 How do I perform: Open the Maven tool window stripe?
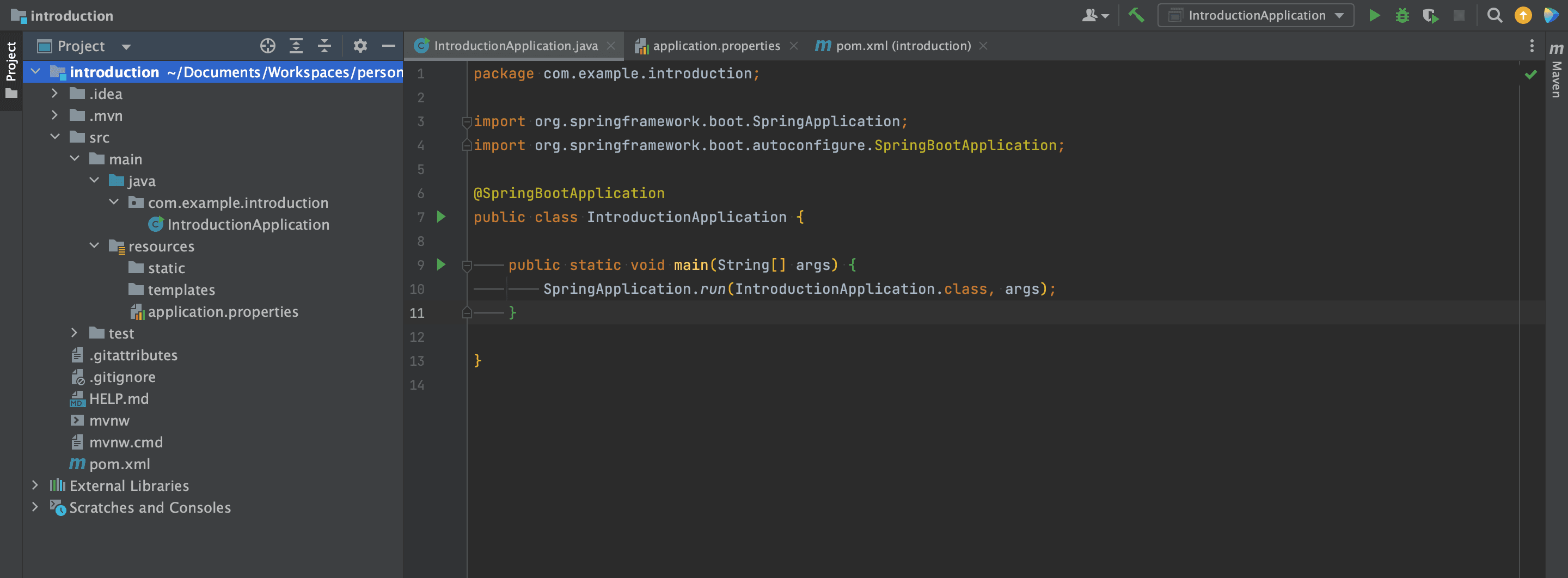(1556, 71)
